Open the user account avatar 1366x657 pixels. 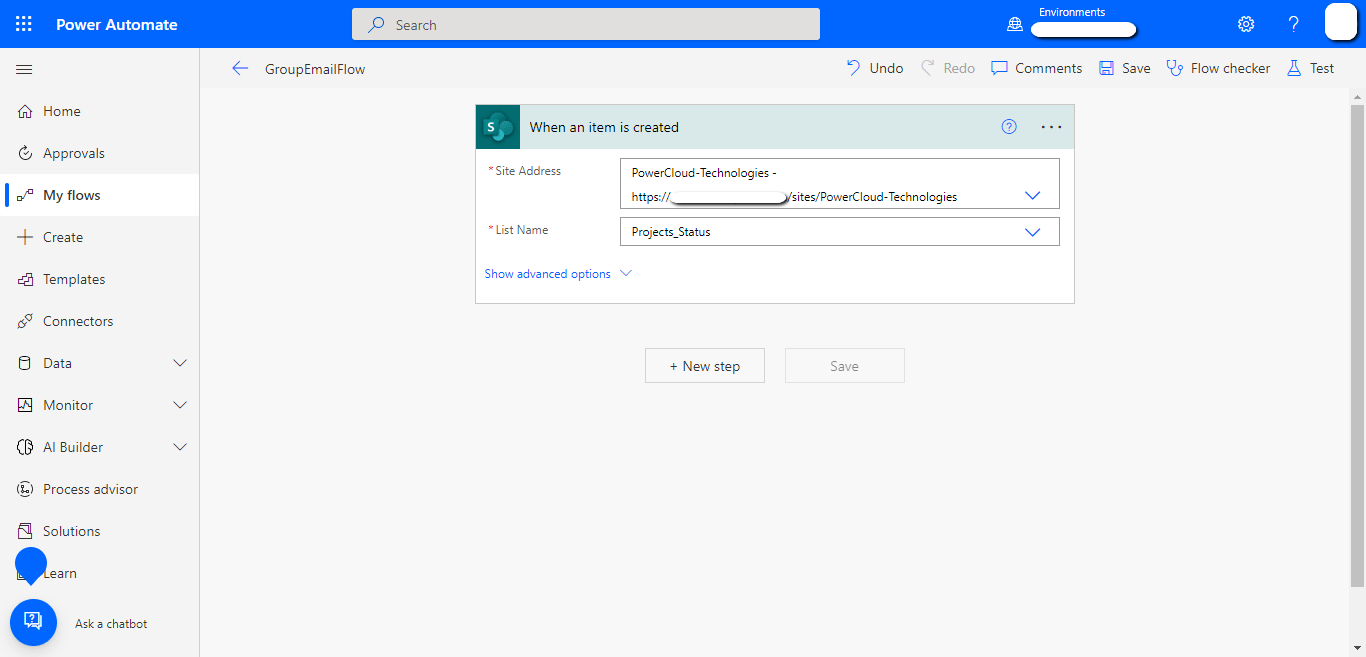tap(1341, 22)
